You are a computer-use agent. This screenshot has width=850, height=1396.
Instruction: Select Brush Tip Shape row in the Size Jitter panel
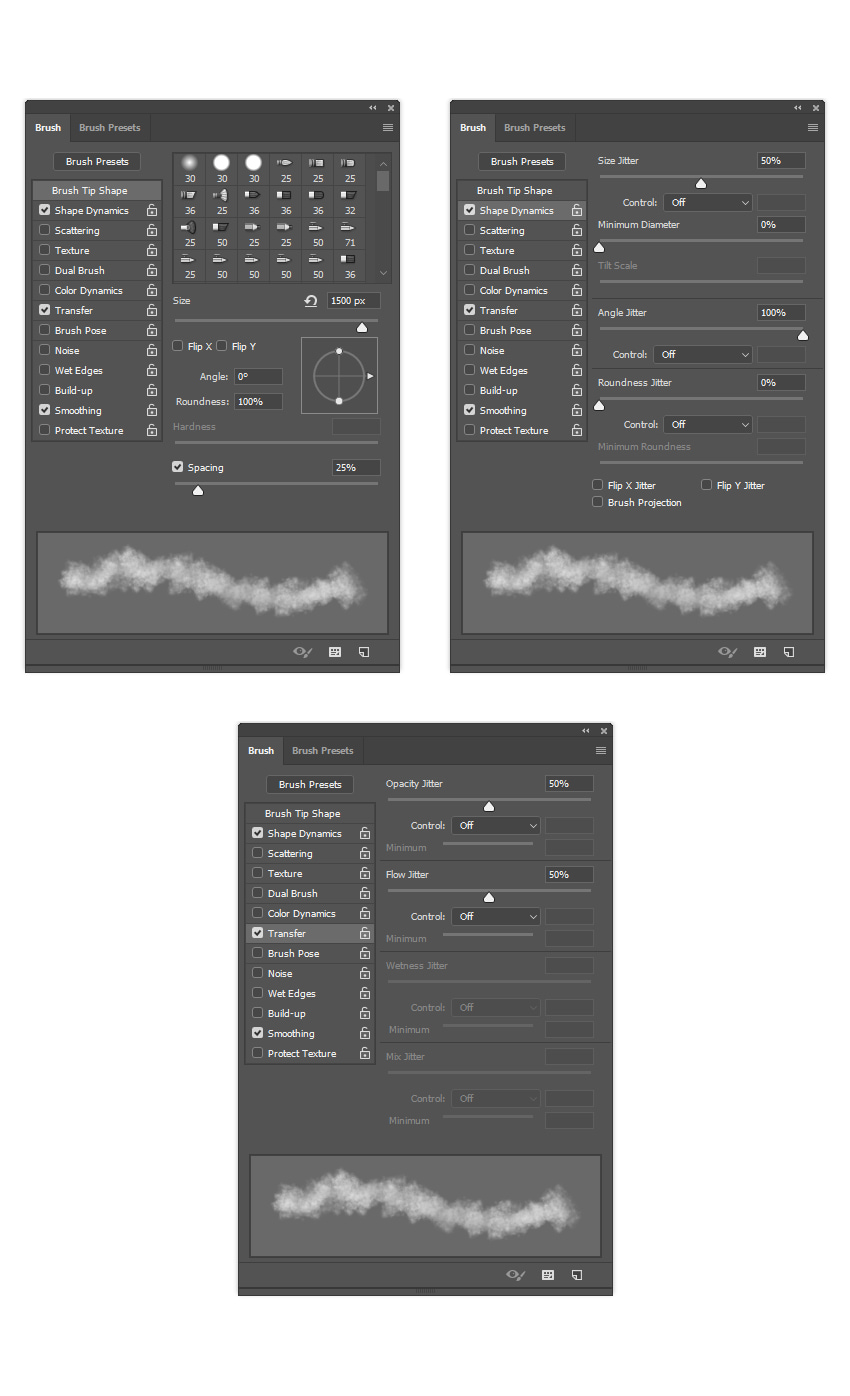522,191
